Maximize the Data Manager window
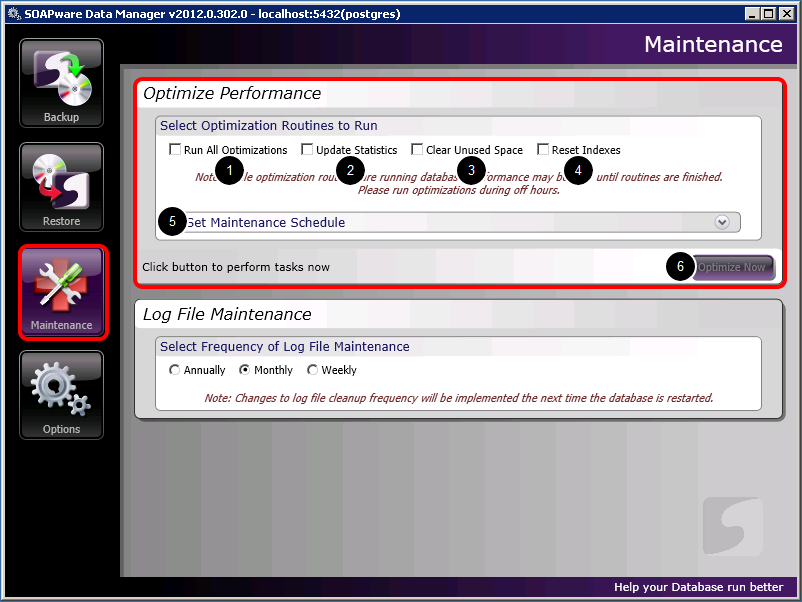Image resolution: width=802 pixels, height=602 pixels. 768,14
